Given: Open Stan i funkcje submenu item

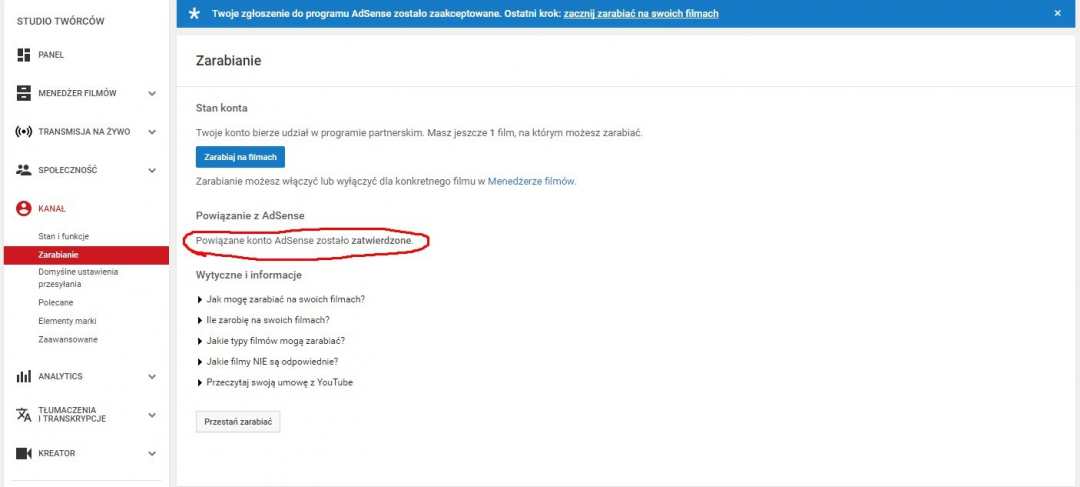Looking at the screenshot, I should (64, 236).
